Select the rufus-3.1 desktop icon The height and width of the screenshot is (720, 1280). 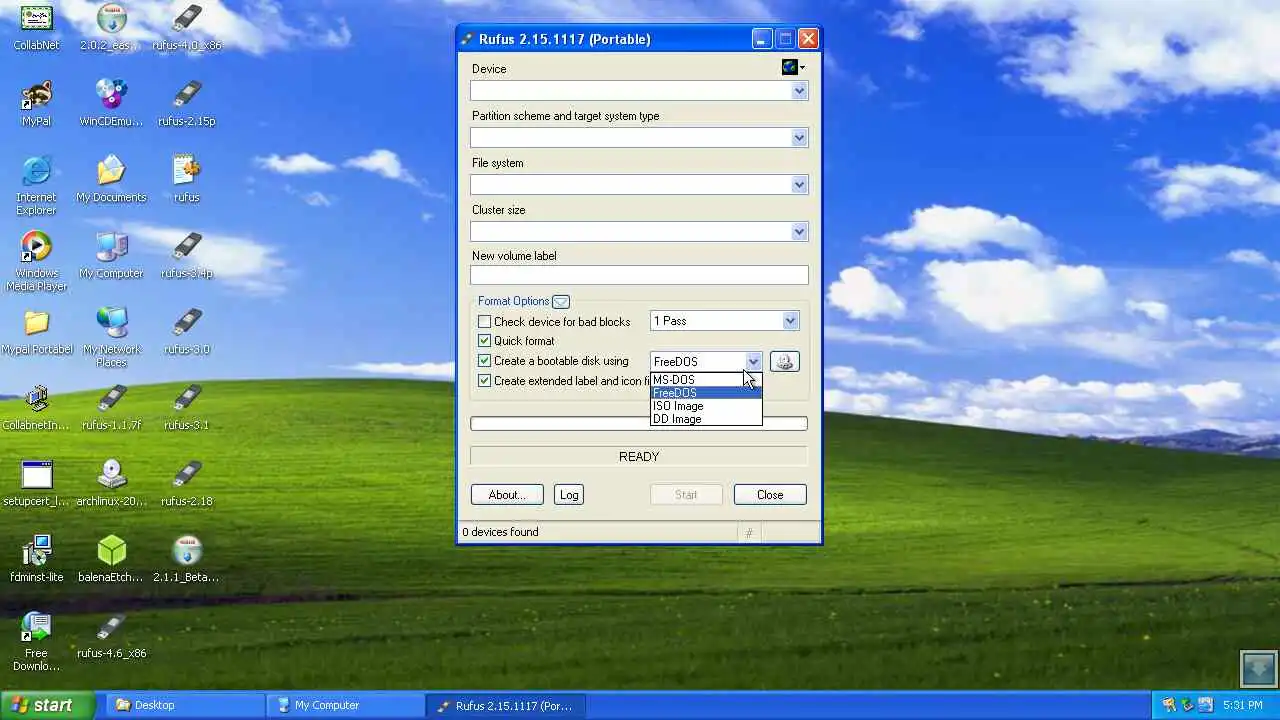[x=187, y=407]
